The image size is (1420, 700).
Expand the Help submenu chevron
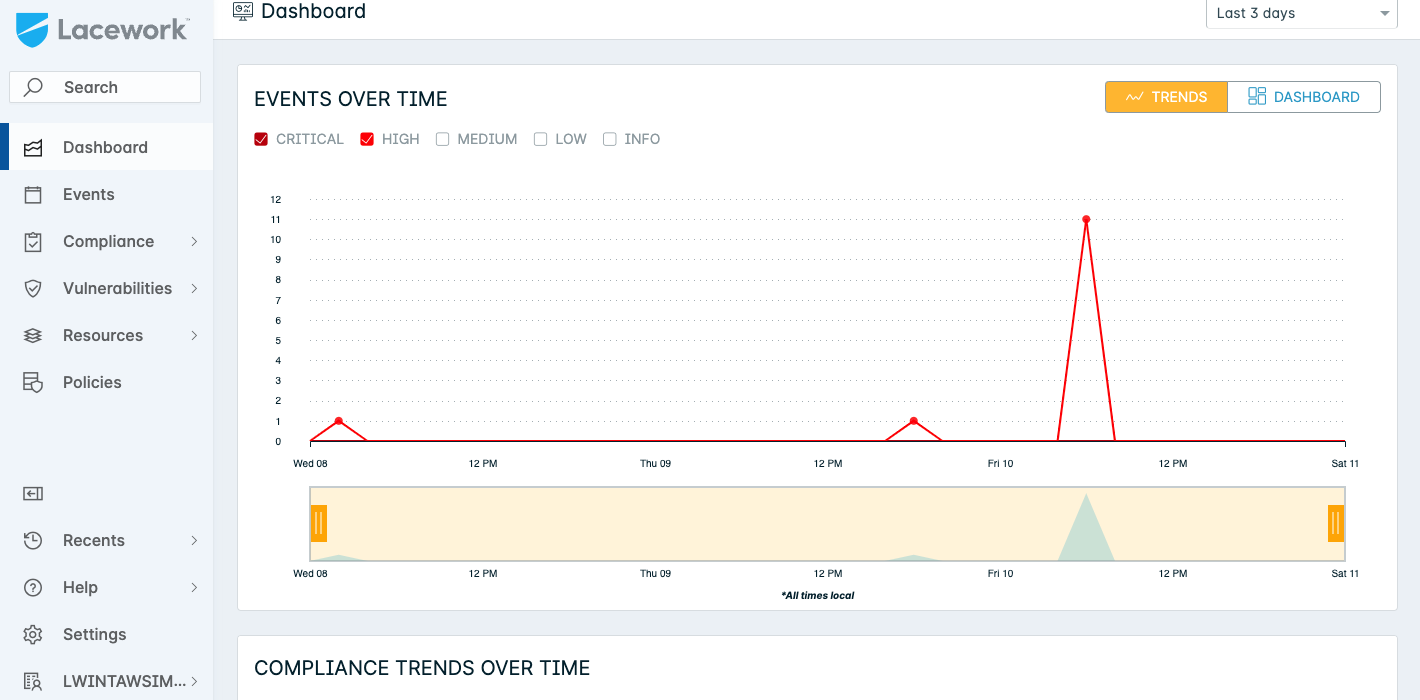coord(194,588)
